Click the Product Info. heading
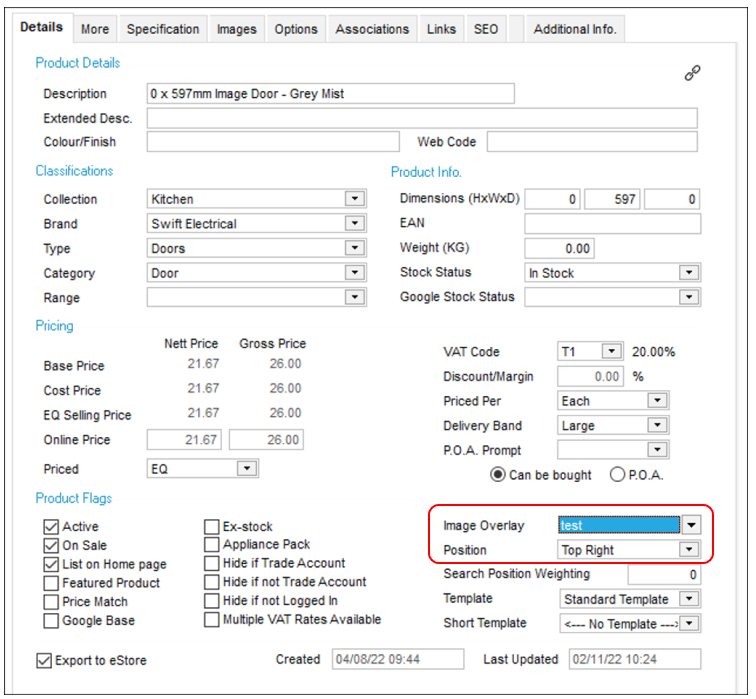 point(426,172)
